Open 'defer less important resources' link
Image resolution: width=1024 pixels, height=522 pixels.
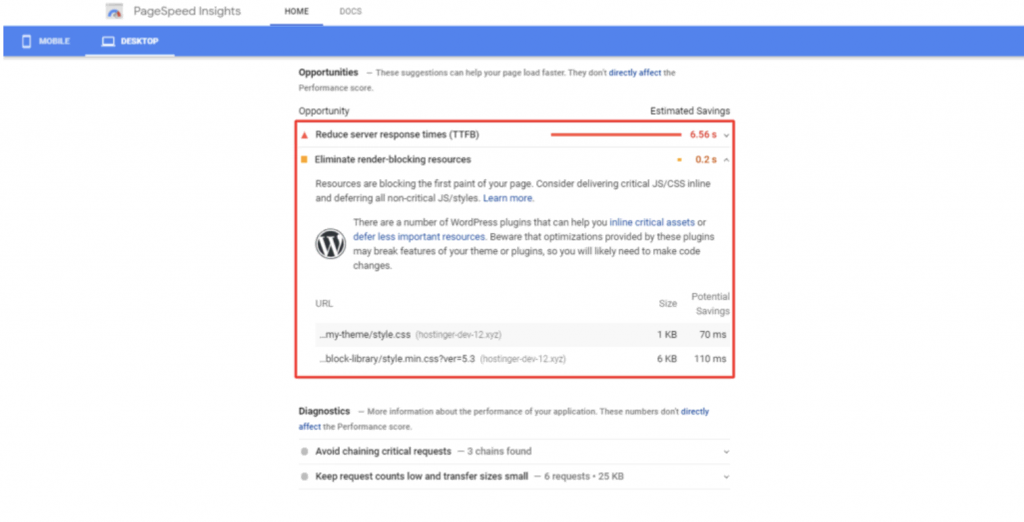tap(419, 237)
